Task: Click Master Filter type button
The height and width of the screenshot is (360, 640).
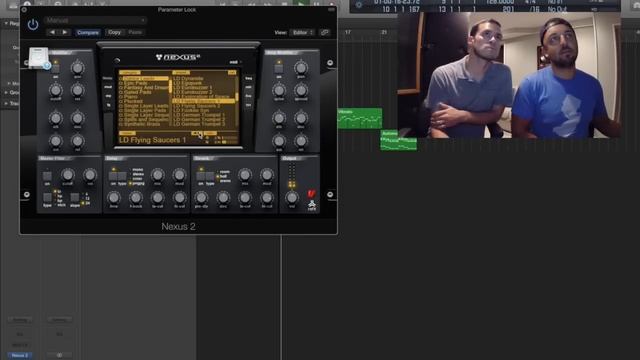Action: pyautogui.click(x=47, y=198)
